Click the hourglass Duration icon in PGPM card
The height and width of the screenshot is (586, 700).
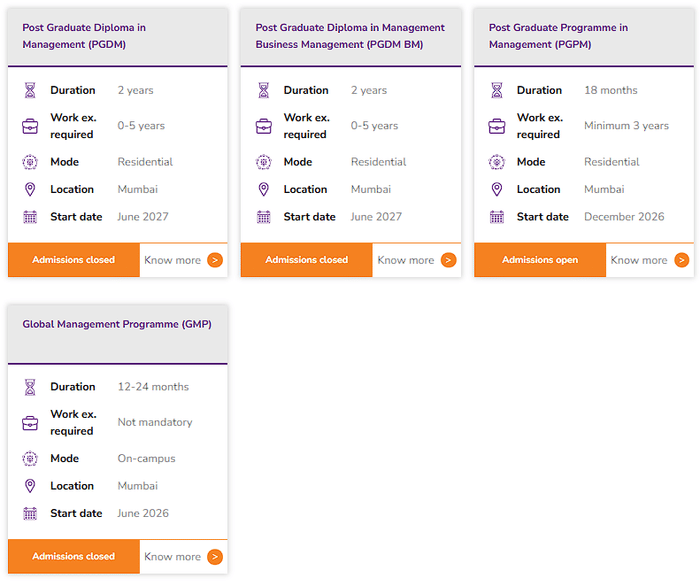tap(496, 90)
